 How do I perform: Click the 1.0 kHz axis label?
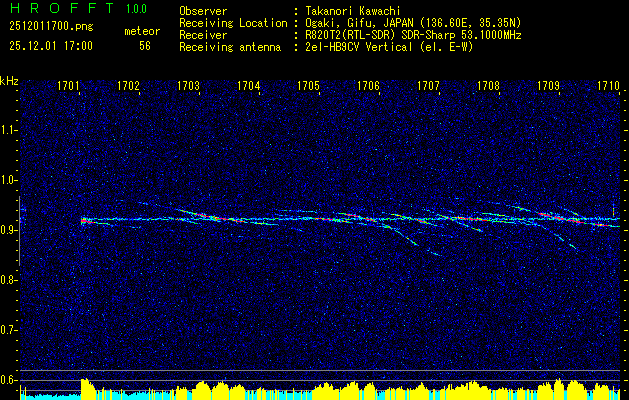(9, 180)
